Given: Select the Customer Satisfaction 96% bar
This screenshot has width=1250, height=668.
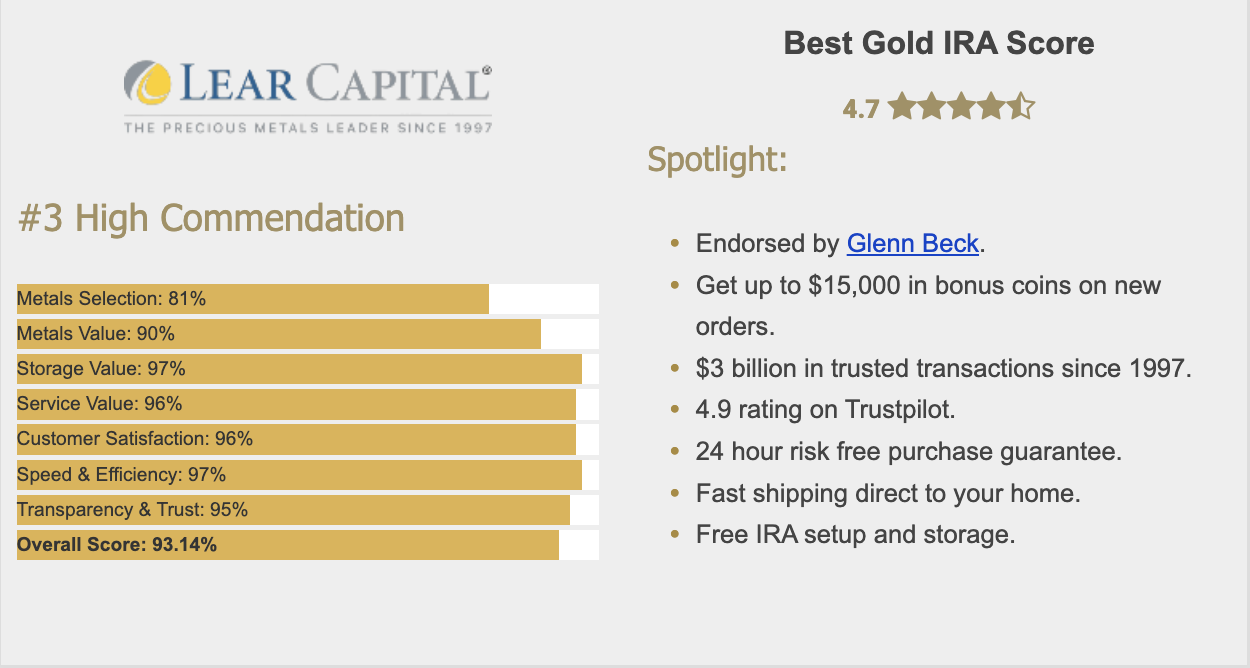Looking at the screenshot, I should (x=308, y=439).
